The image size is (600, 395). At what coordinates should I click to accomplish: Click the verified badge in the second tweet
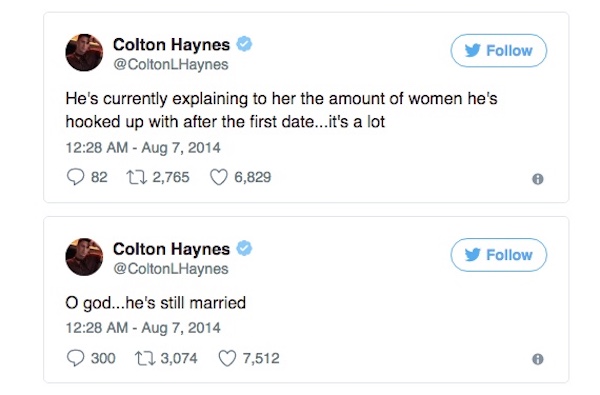point(244,248)
